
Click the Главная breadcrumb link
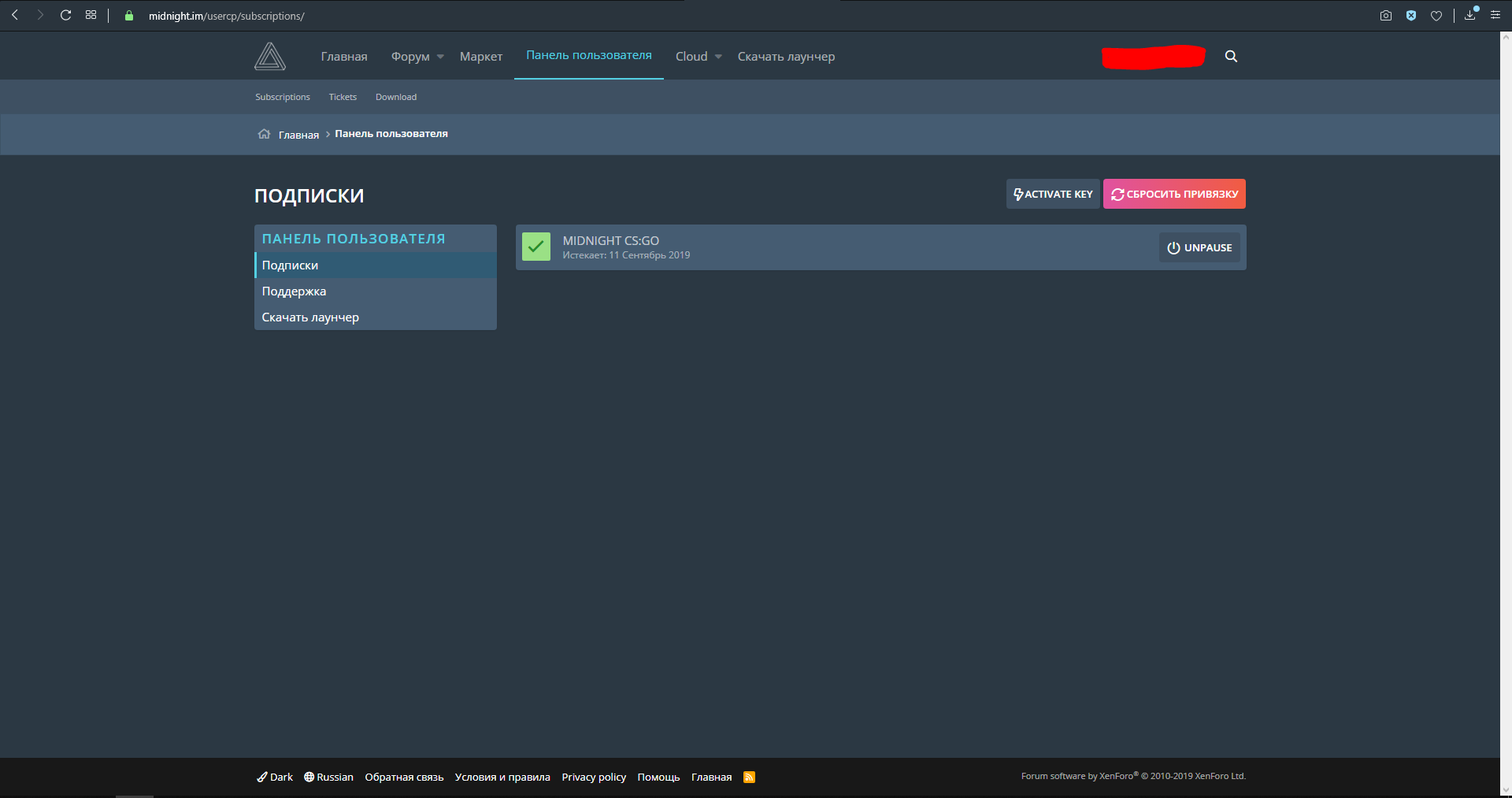pyautogui.click(x=298, y=135)
